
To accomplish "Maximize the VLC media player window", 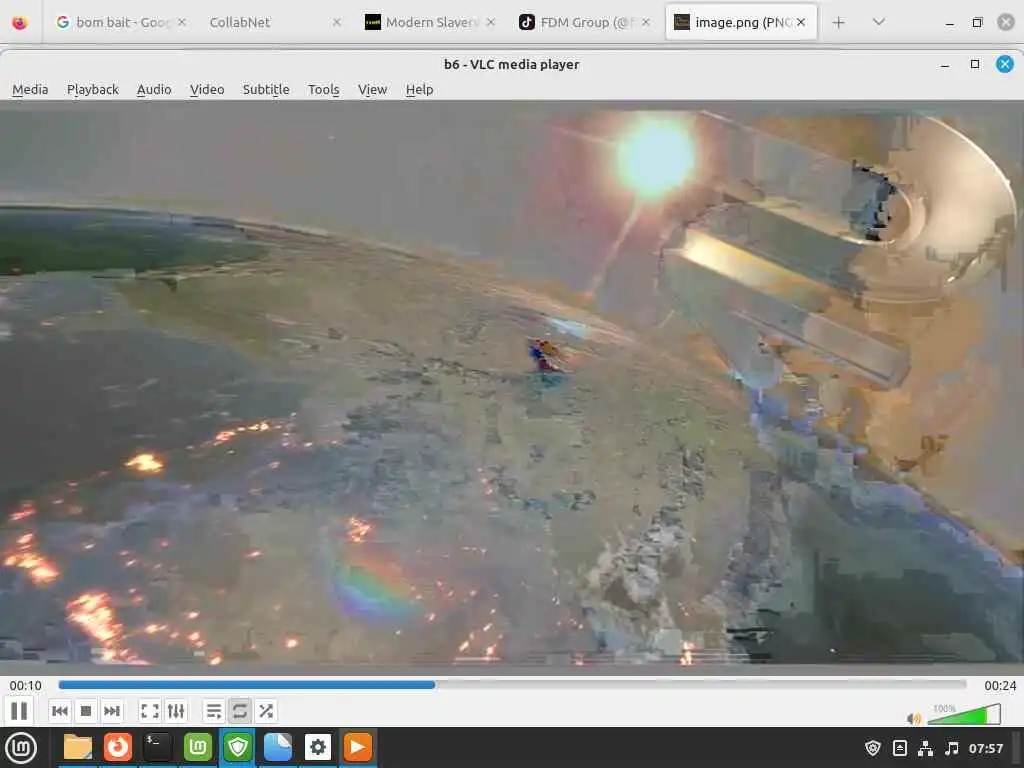I will coord(975,64).
